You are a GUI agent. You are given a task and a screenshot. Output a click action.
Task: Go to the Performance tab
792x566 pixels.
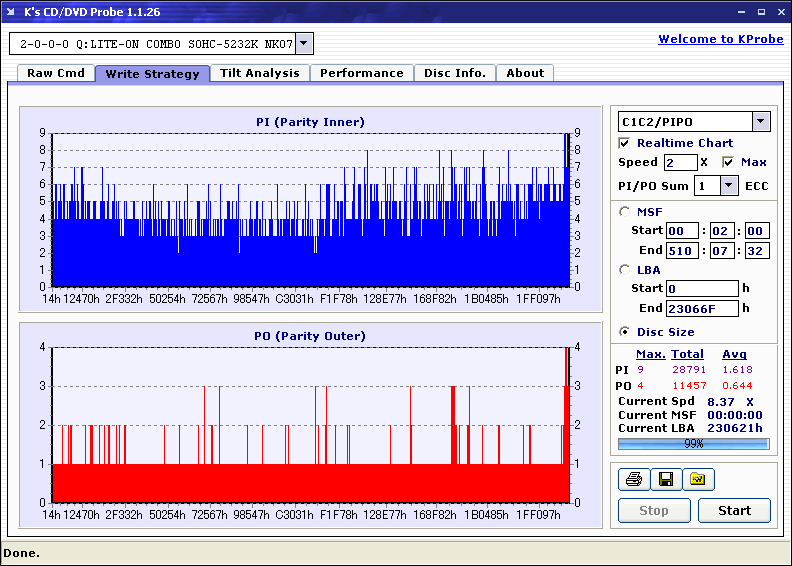[x=361, y=73]
